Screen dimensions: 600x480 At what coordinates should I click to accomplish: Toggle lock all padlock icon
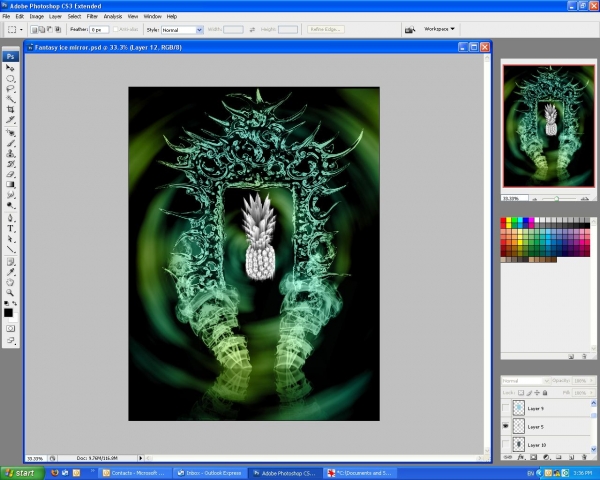[x=545, y=393]
